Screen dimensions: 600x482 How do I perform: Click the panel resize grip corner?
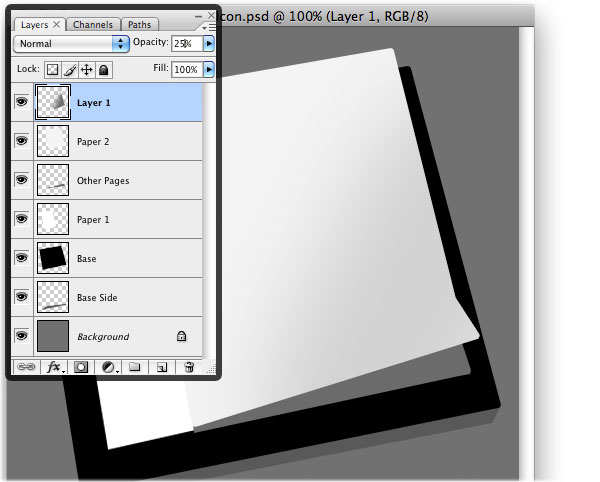pyautogui.click(x=211, y=369)
